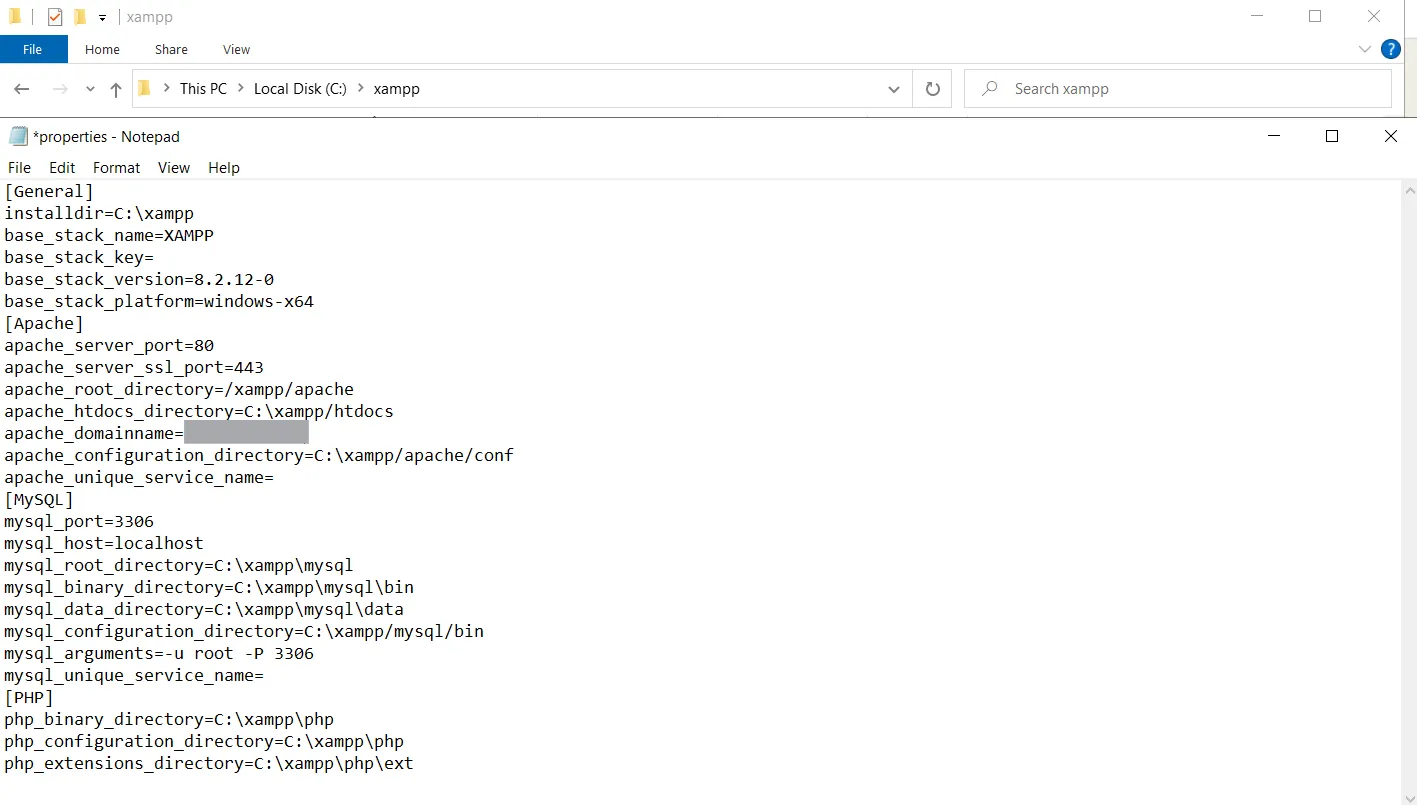The width and height of the screenshot is (1417, 805).
Task: Click the New Folder icon in Quick Access toolbar
Action: tap(80, 17)
